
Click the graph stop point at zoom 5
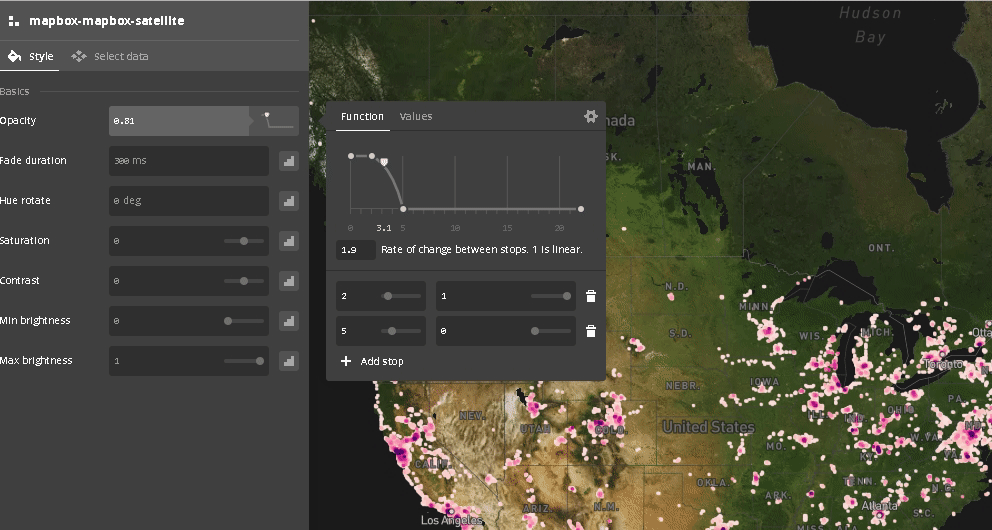pos(404,209)
